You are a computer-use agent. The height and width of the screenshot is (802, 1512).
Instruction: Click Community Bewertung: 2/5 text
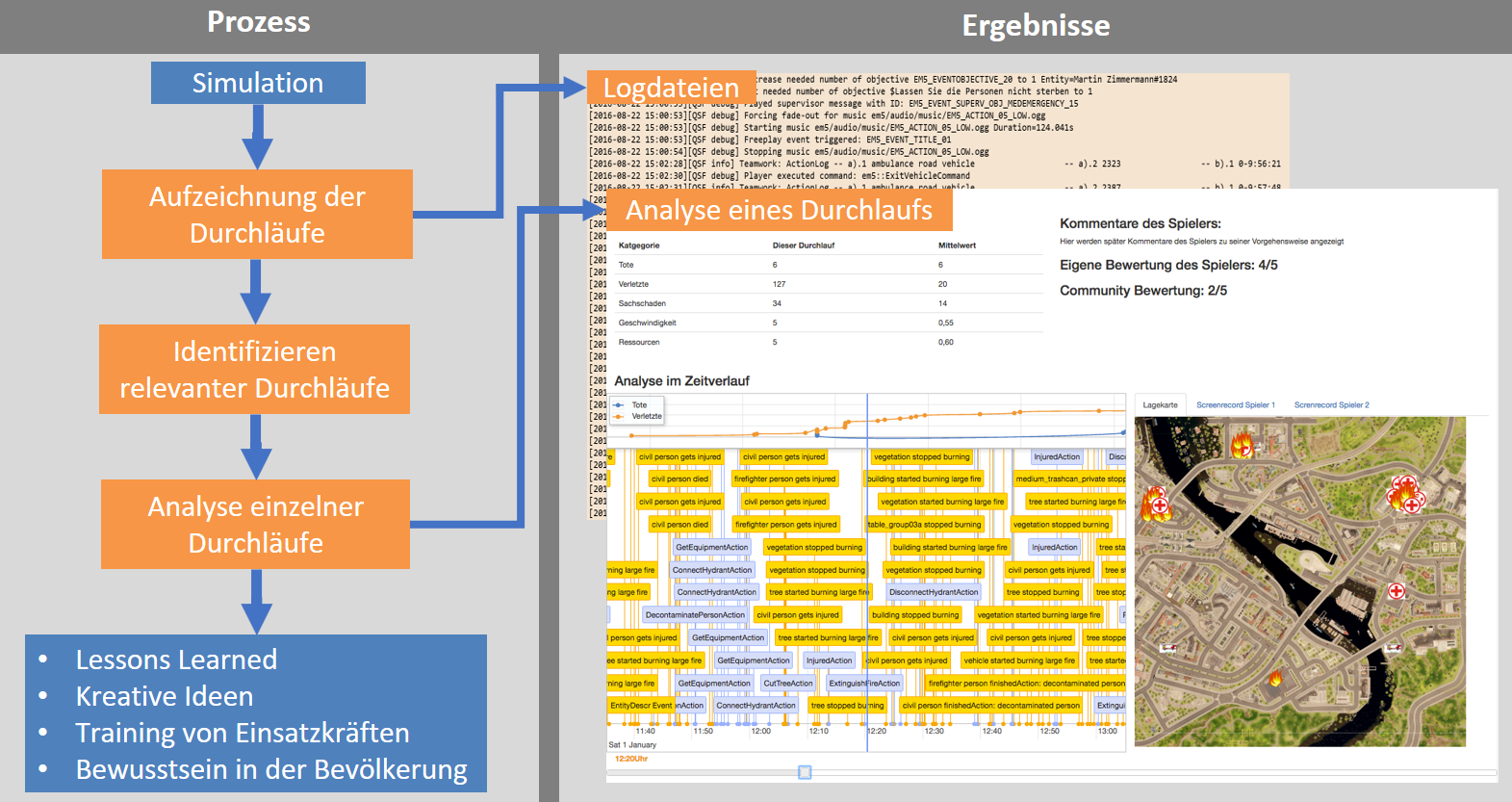(1143, 291)
